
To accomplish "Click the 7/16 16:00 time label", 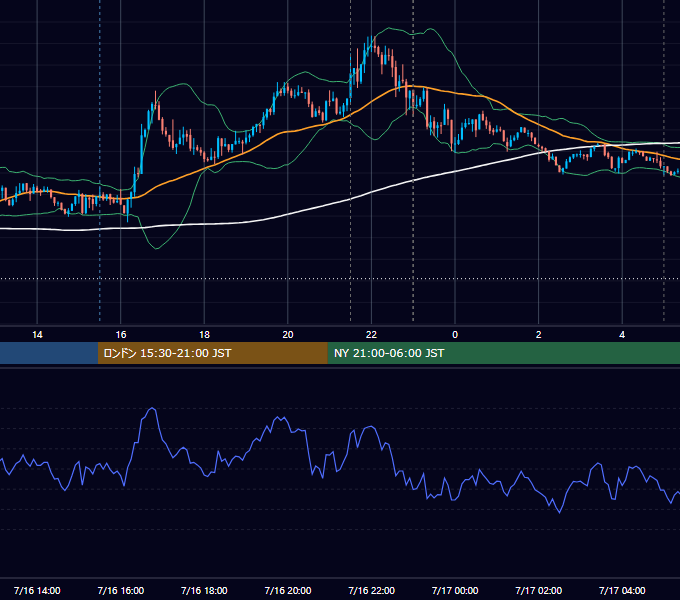I will pos(121,590).
